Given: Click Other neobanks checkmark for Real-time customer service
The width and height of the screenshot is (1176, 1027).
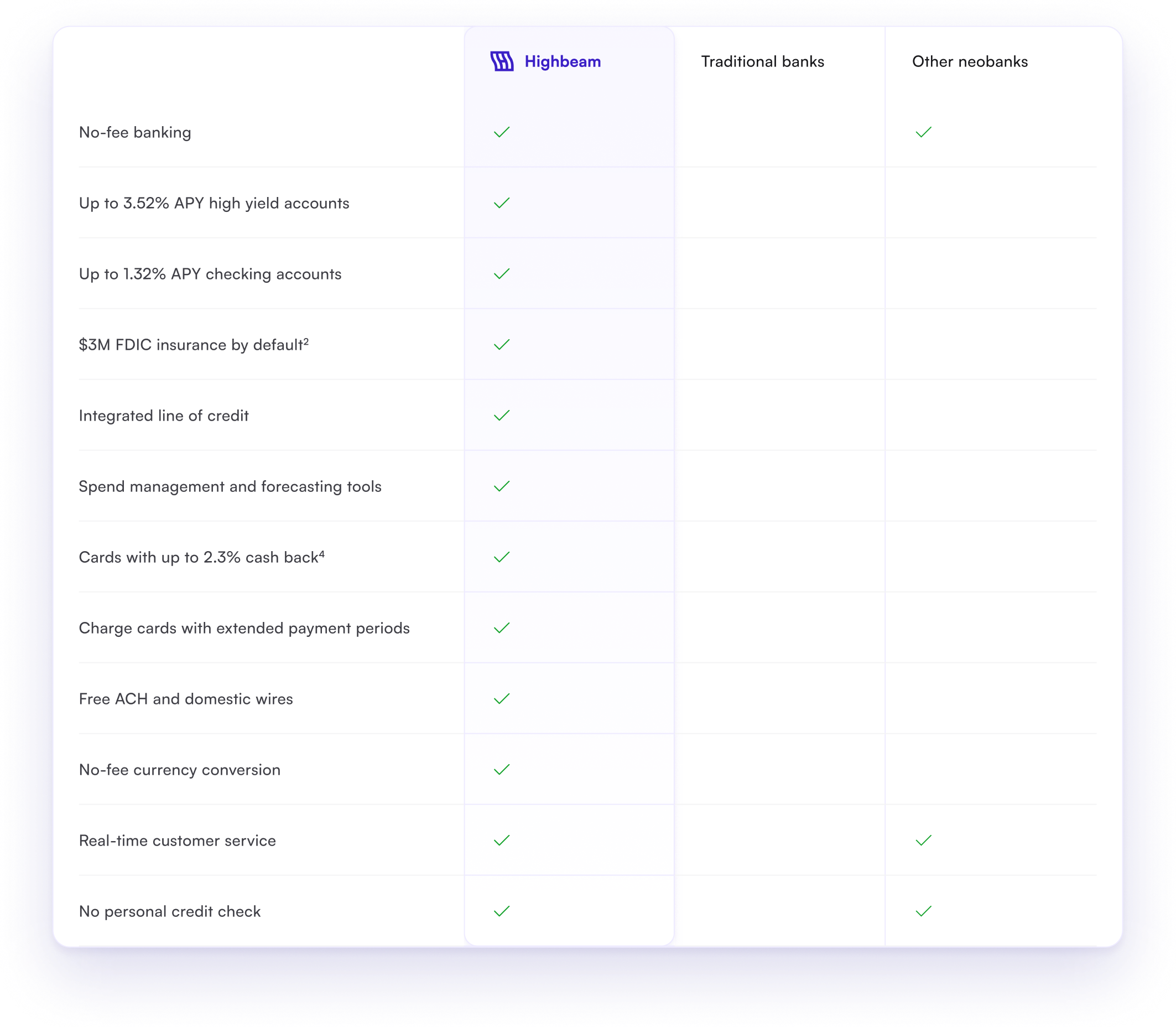Looking at the screenshot, I should pyautogui.click(x=923, y=841).
